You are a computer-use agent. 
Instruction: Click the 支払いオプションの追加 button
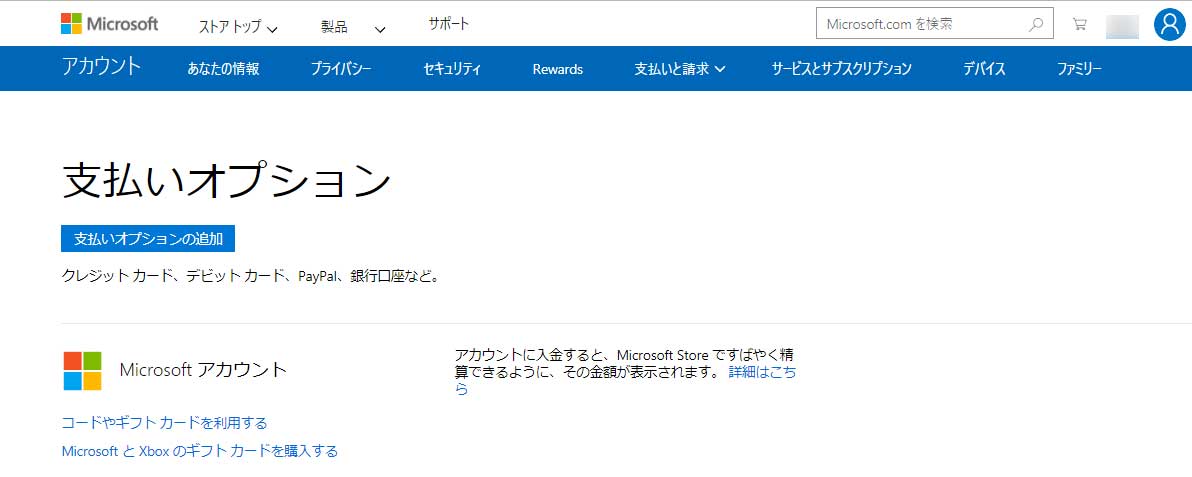(147, 239)
